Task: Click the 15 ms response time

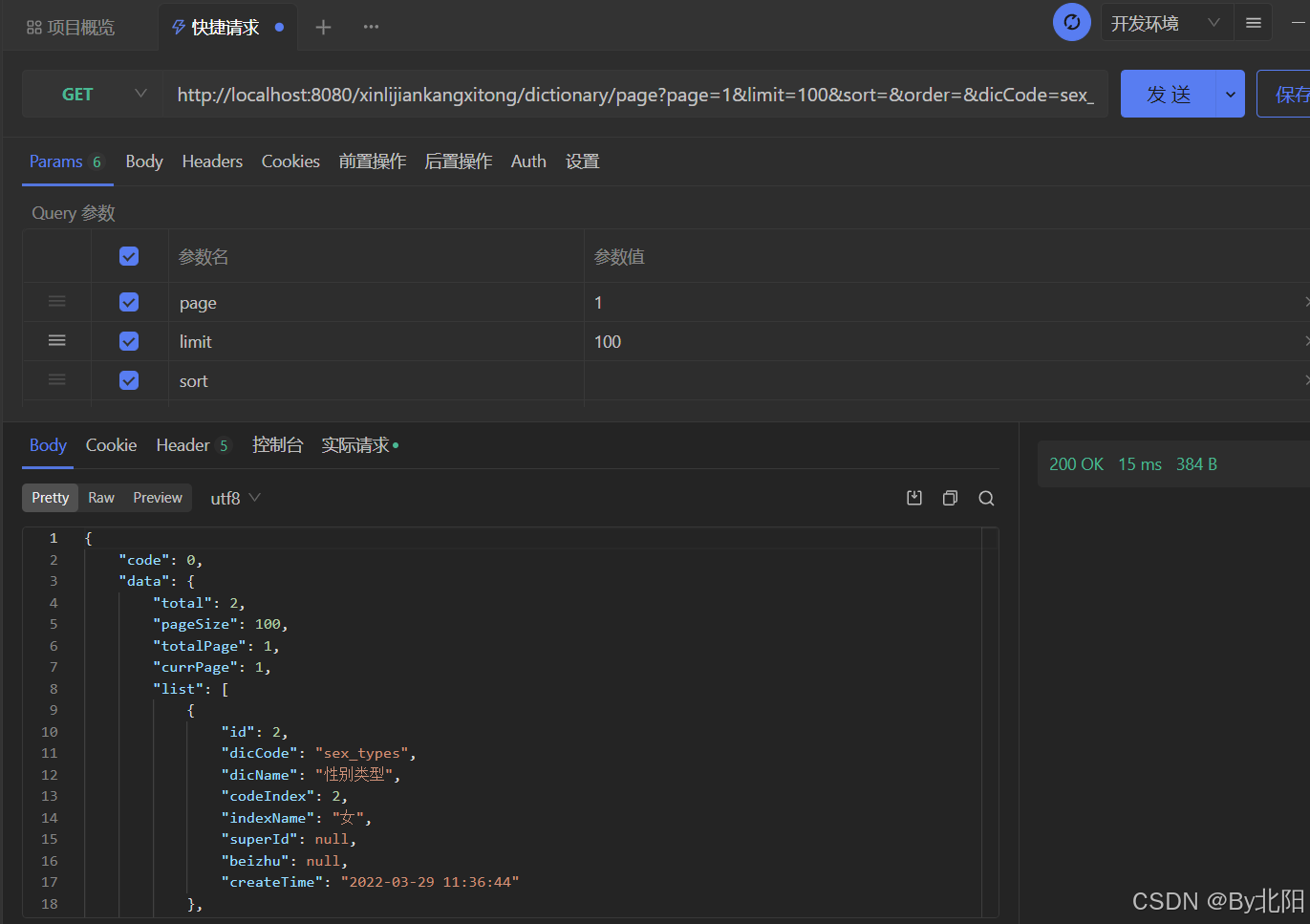Action: coord(1140,464)
